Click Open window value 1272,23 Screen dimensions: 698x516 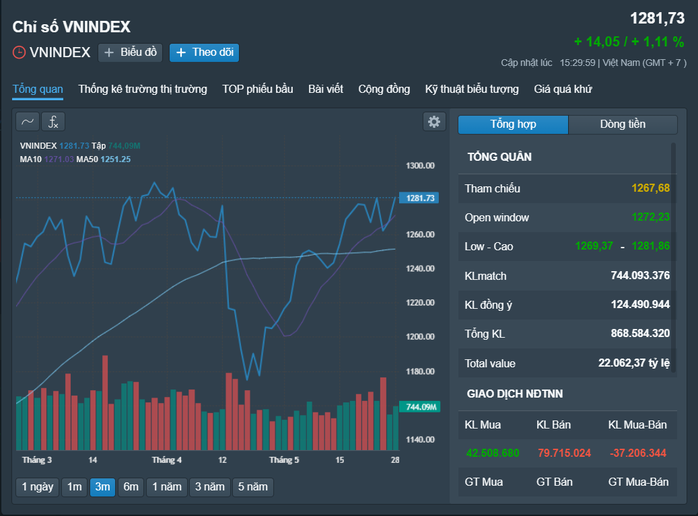(650, 217)
